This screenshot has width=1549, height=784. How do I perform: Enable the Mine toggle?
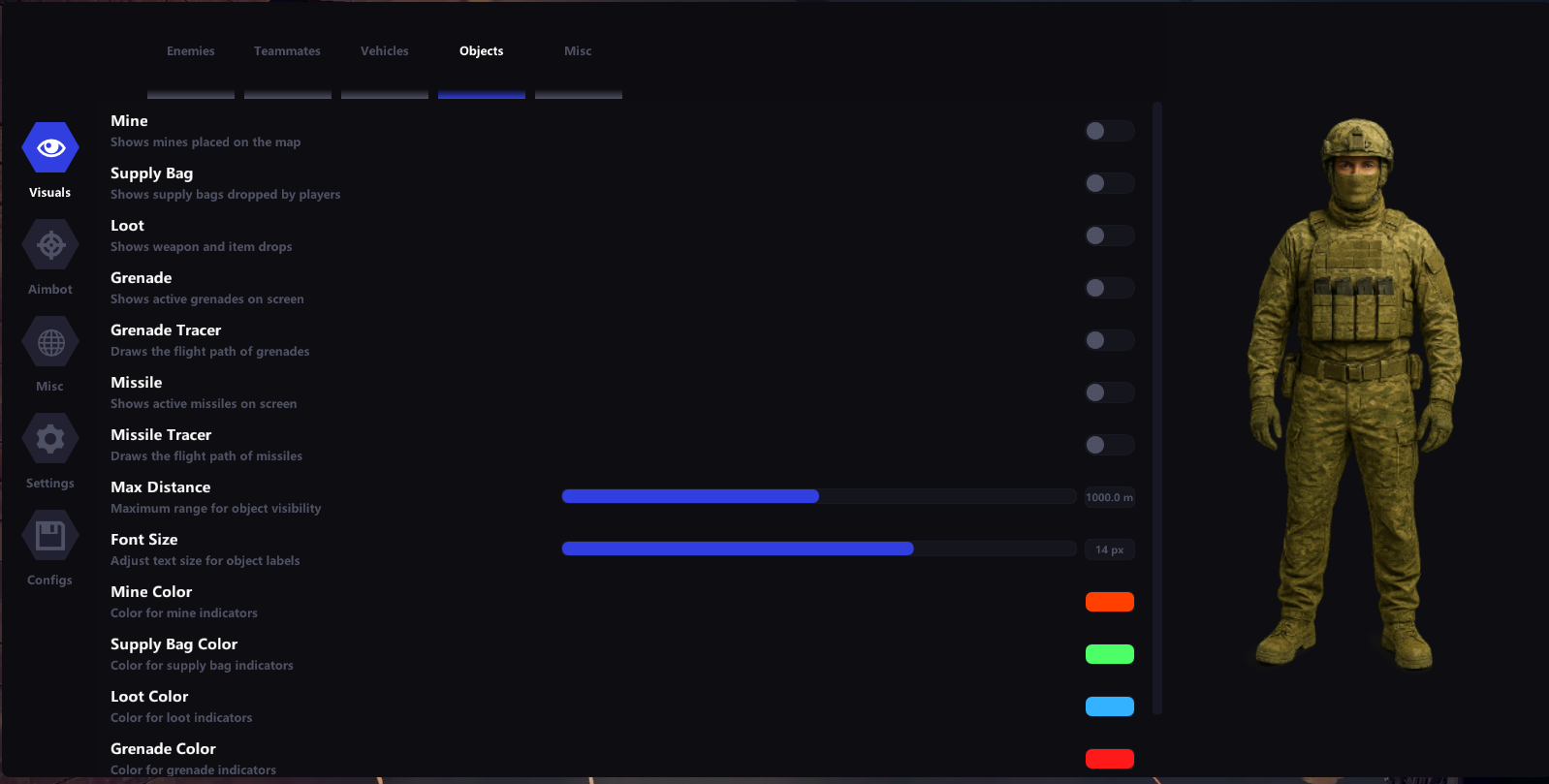(1109, 131)
